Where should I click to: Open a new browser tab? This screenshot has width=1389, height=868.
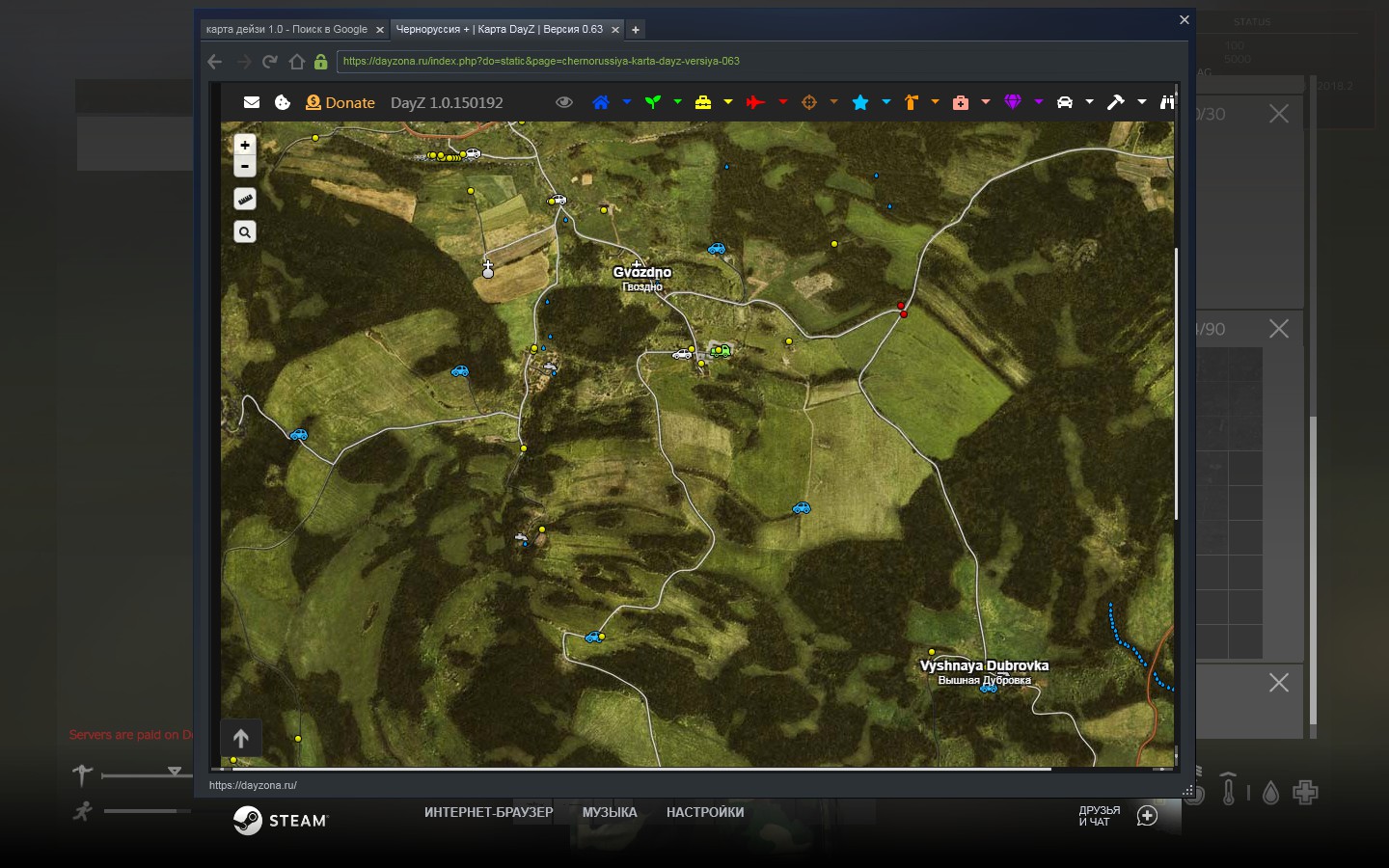click(x=636, y=30)
